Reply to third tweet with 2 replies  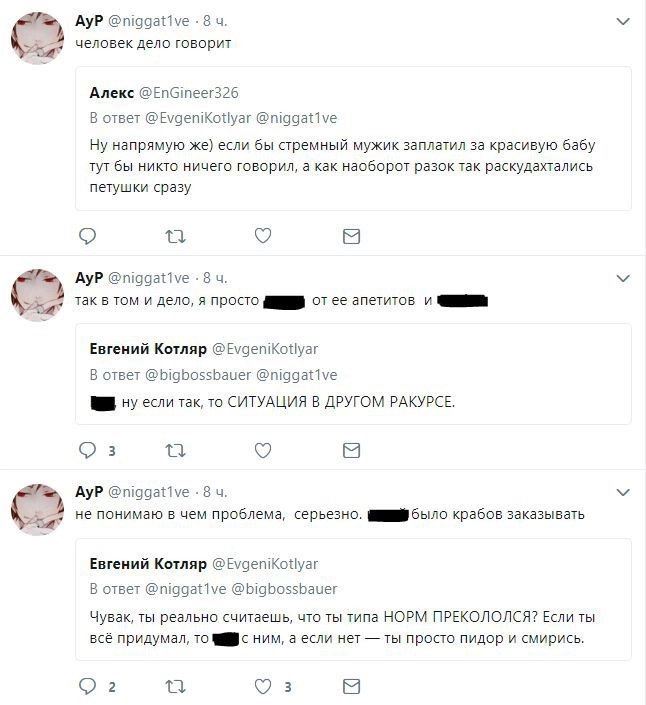[x=88, y=686]
